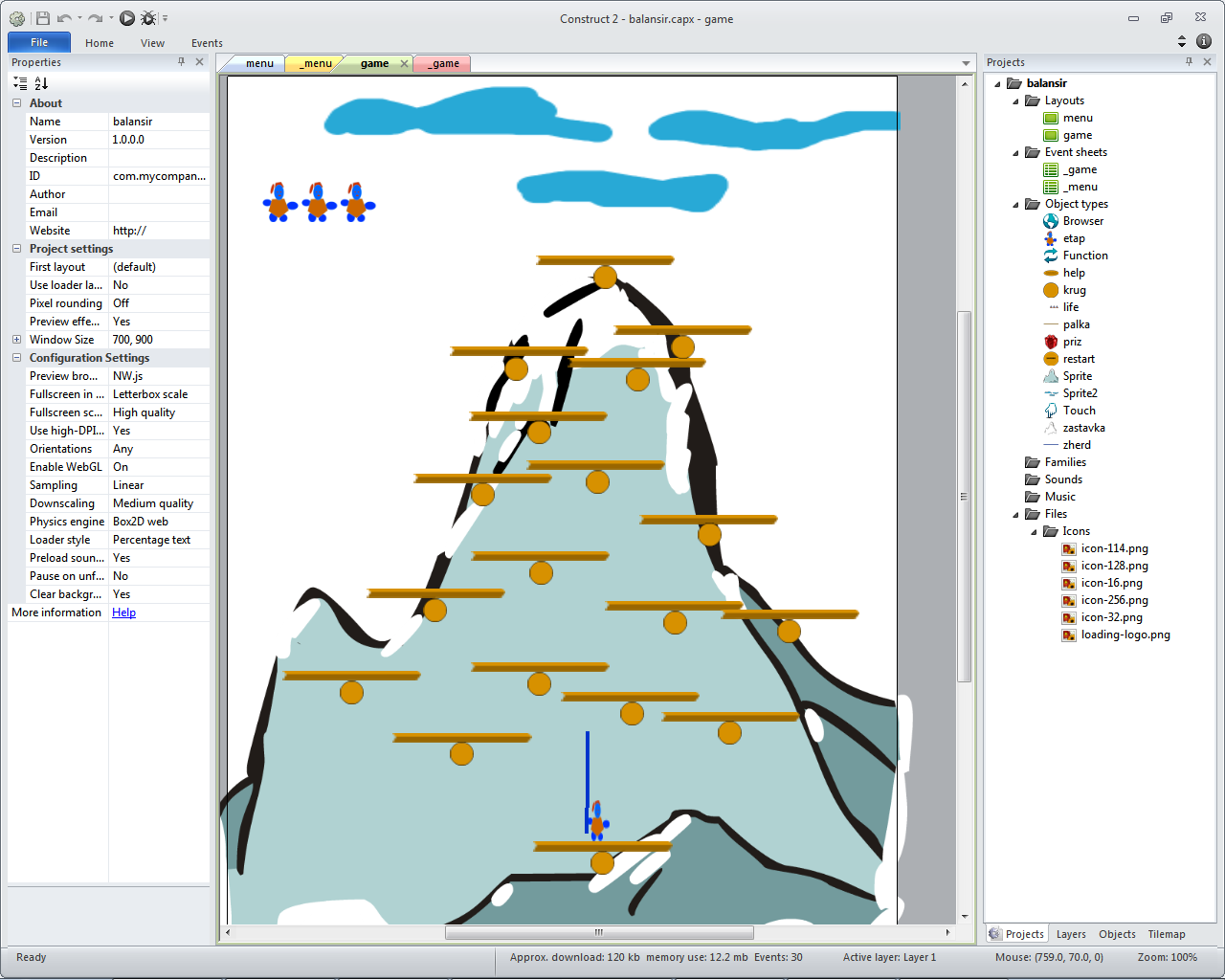
Task: Collapse the Object types folder
Action: pos(1015,204)
